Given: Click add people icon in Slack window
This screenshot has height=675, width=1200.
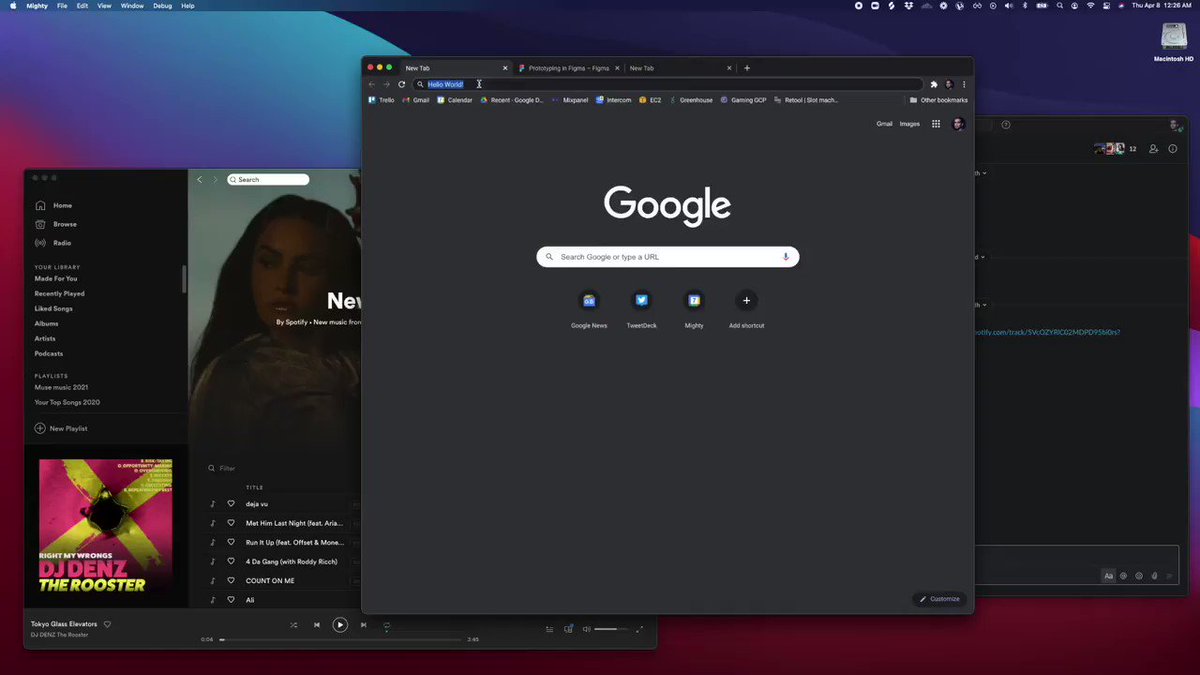Looking at the screenshot, I should [x=1153, y=149].
